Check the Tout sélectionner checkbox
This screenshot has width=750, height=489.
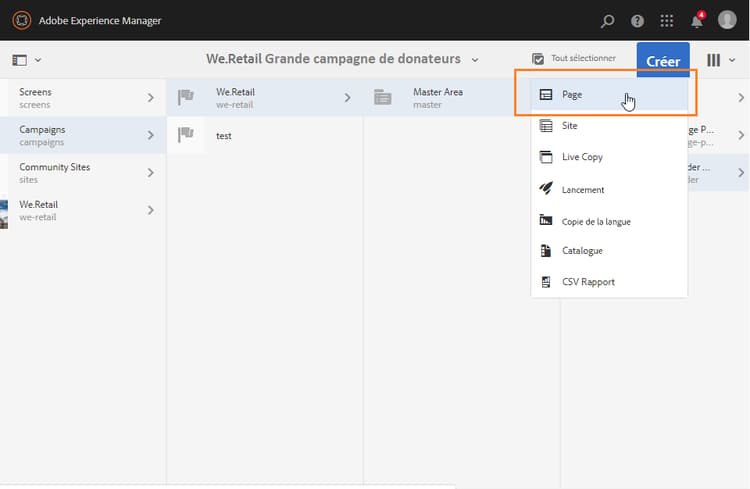[538, 60]
